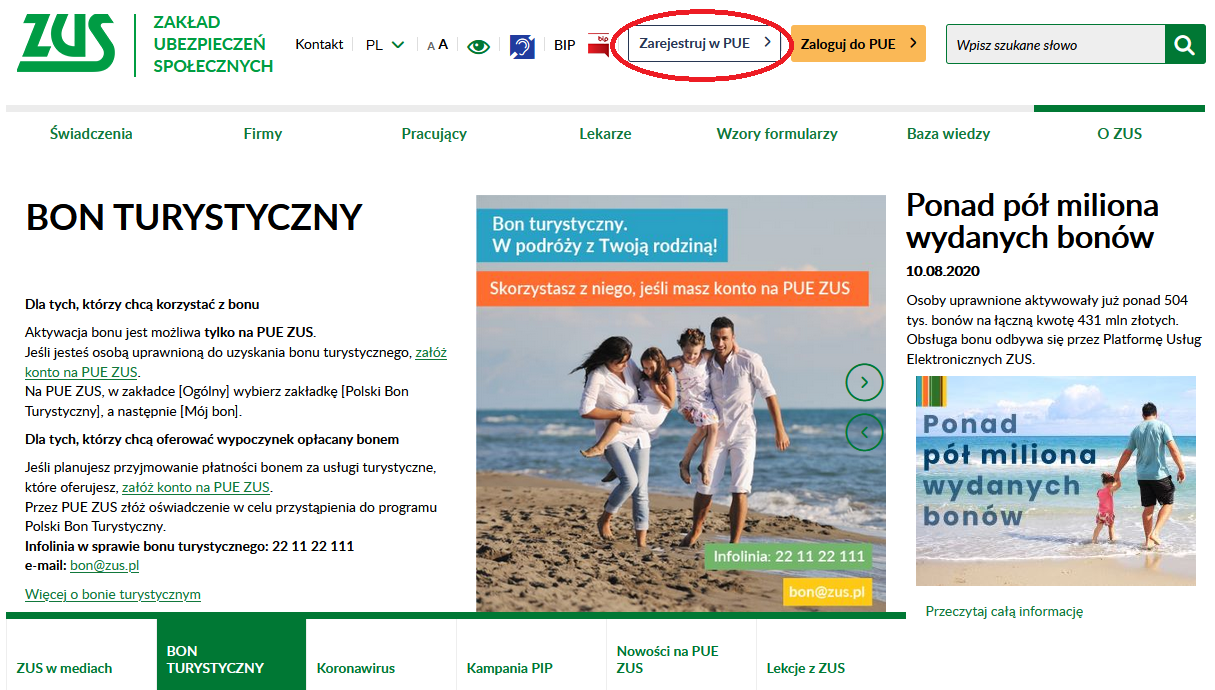Click Zarejestruj w PUE button
Image resolution: width=1215 pixels, height=690 pixels.
(x=705, y=43)
